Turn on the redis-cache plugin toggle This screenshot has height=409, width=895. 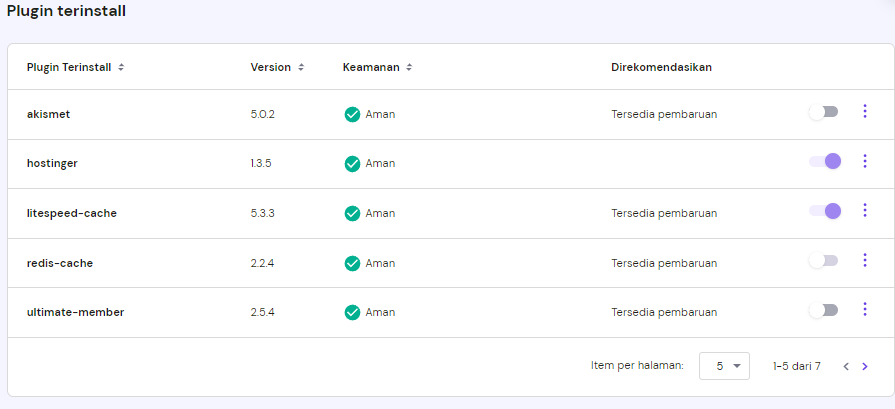[823, 261]
